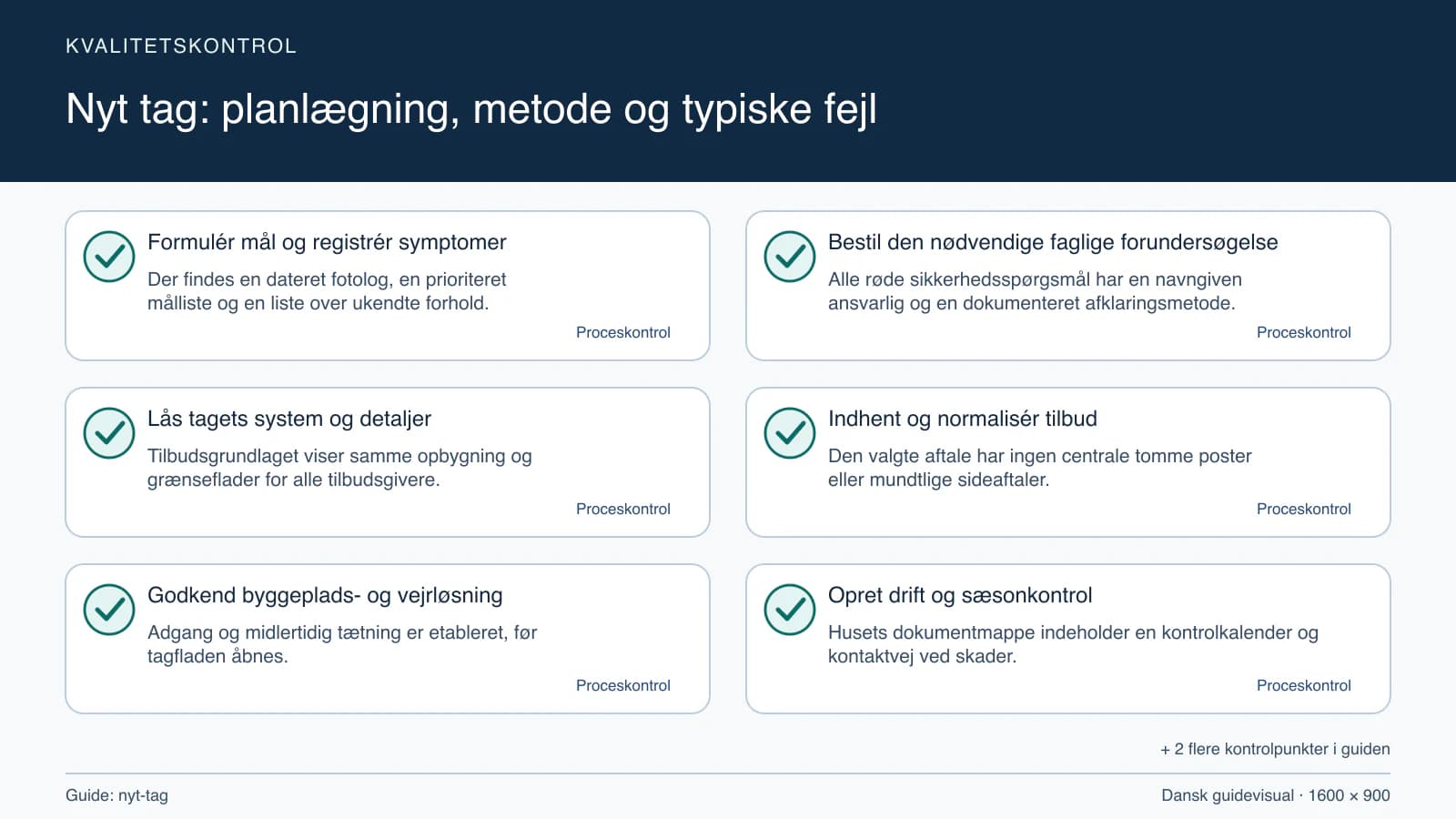Click checkmark icon beside Indhent og normalisér tilbud
The width and height of the screenshot is (1456, 819).
[x=790, y=433]
